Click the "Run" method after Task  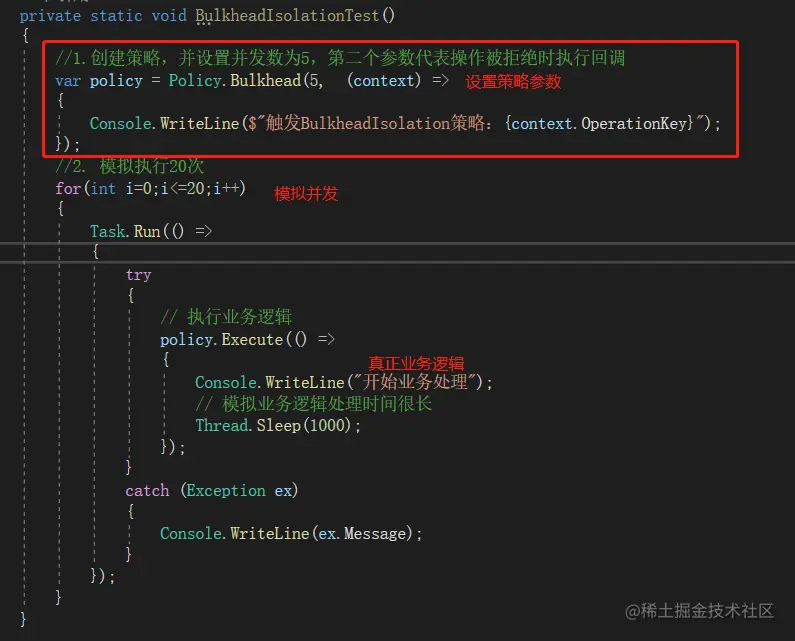147,232
